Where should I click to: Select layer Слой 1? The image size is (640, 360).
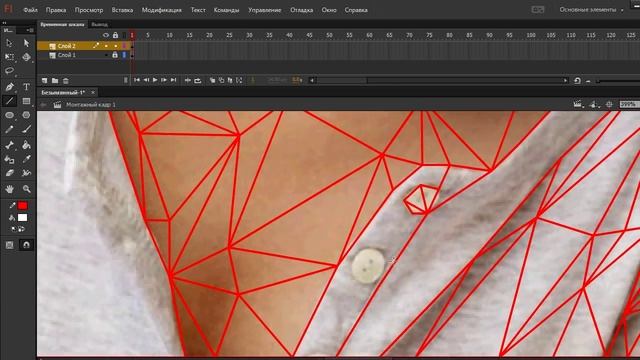[x=67, y=55]
